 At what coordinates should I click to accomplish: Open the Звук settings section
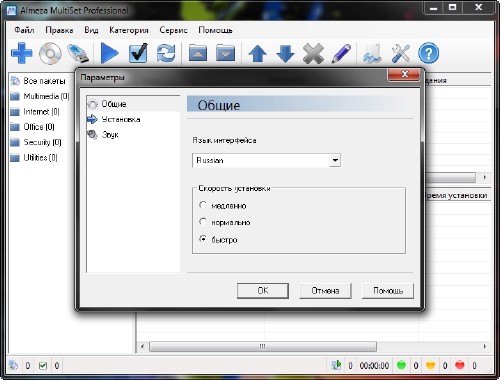pos(110,135)
